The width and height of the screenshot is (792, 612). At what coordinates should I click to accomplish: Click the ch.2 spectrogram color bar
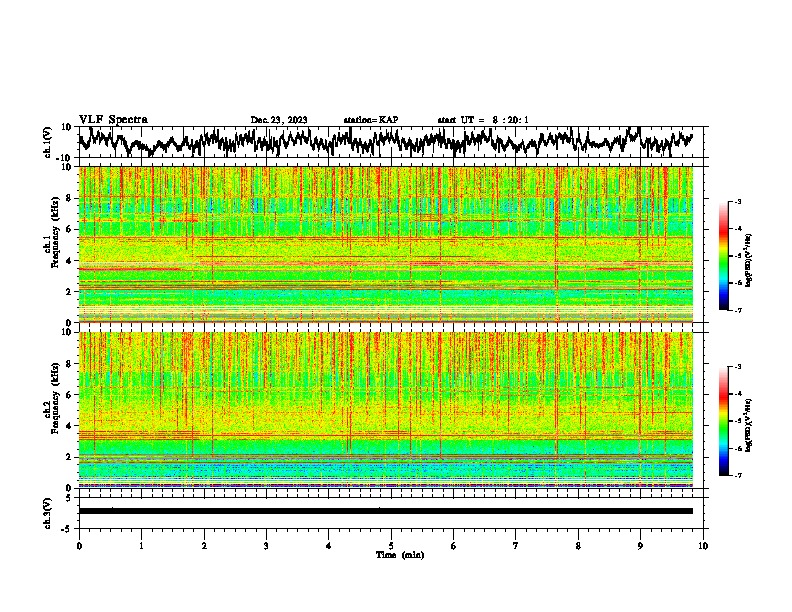[723, 421]
